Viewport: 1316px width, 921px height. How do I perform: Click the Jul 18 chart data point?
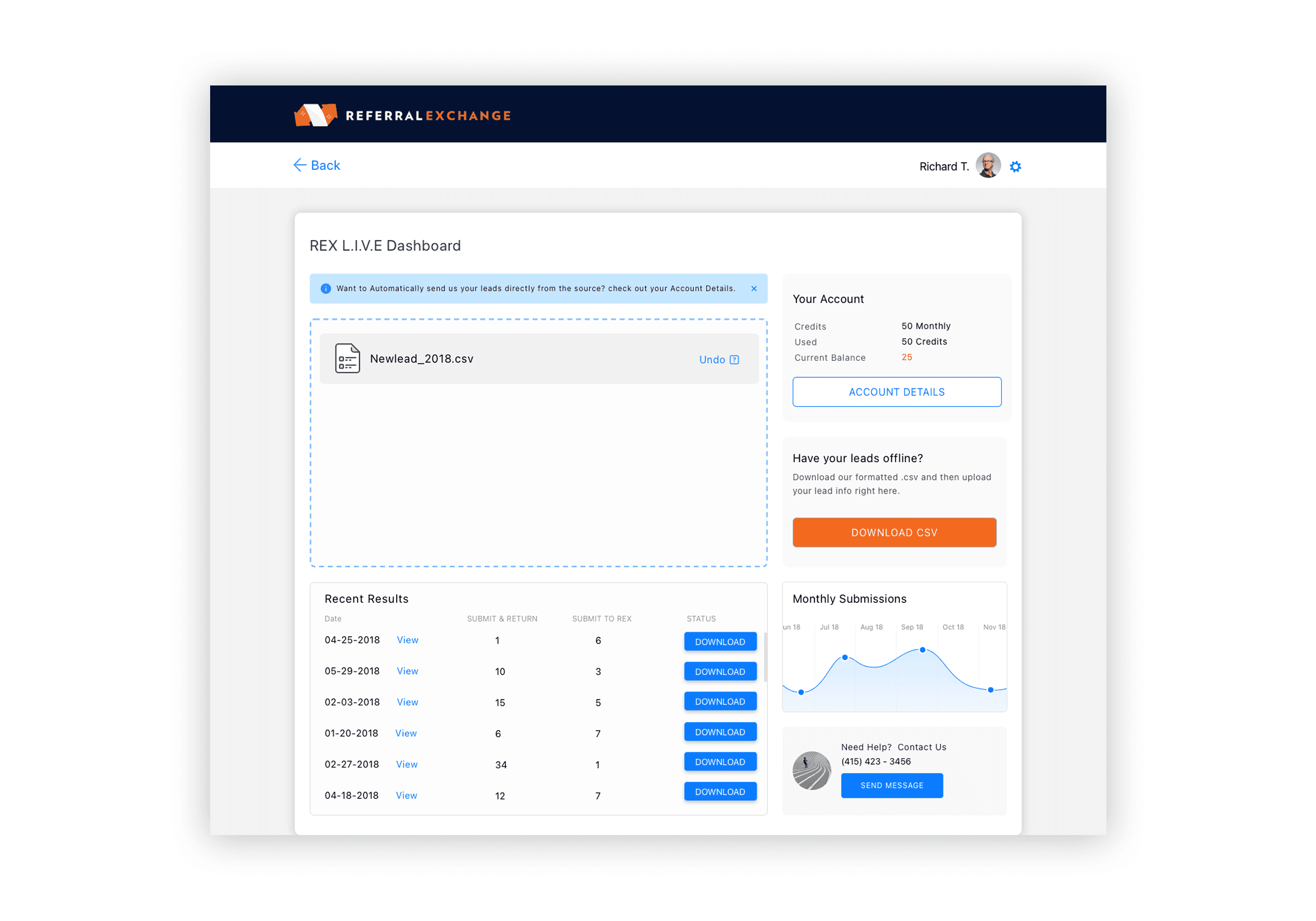click(844, 657)
